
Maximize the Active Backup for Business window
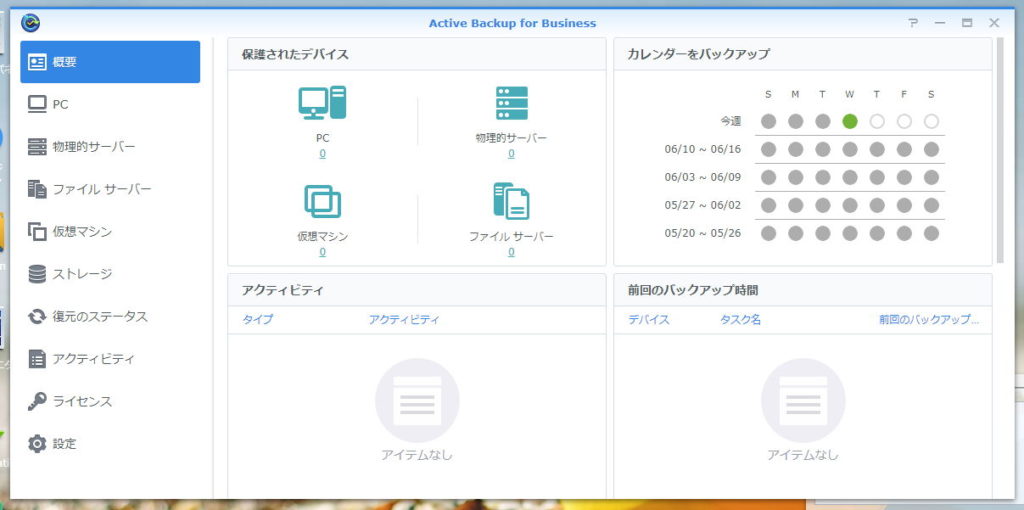pyautogui.click(x=967, y=24)
